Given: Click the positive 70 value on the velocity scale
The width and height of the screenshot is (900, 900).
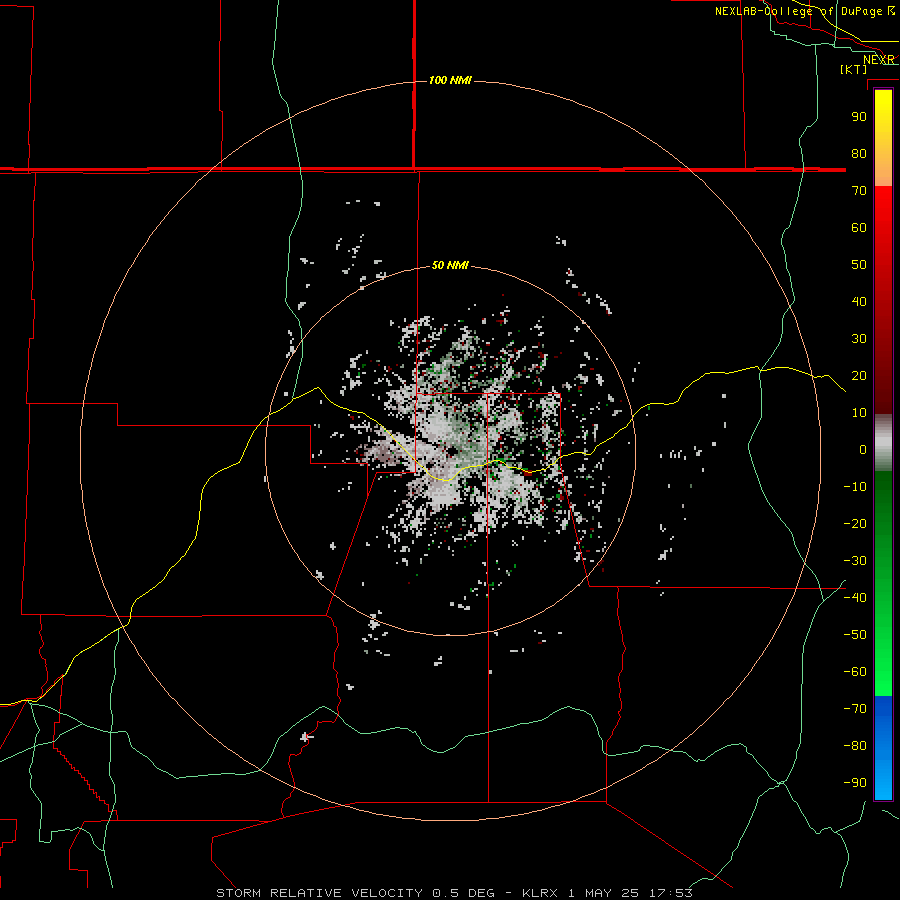Looking at the screenshot, I should [859, 191].
